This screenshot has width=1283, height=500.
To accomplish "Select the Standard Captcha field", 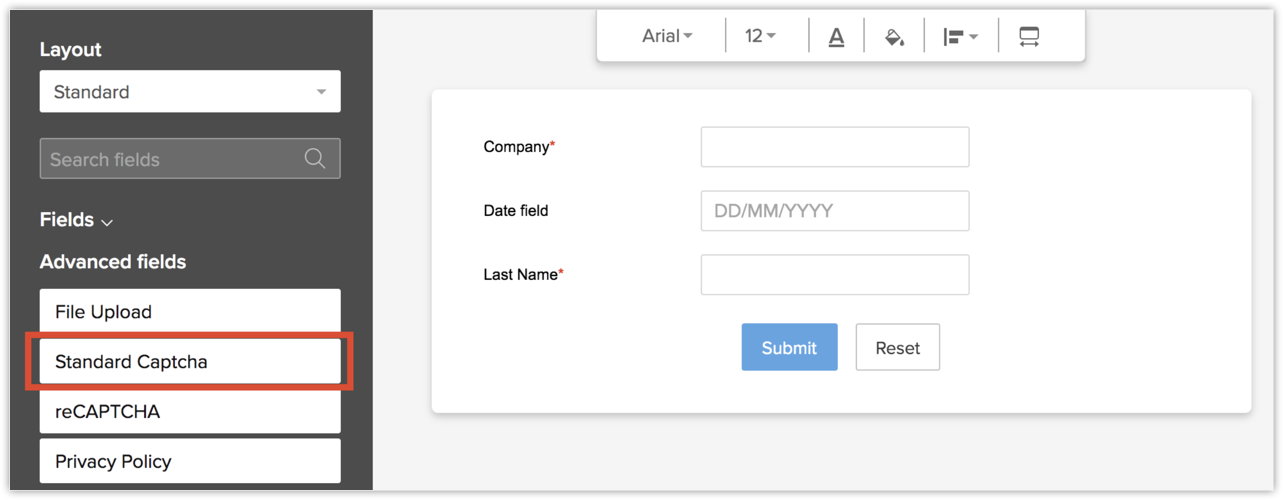I will pos(190,362).
